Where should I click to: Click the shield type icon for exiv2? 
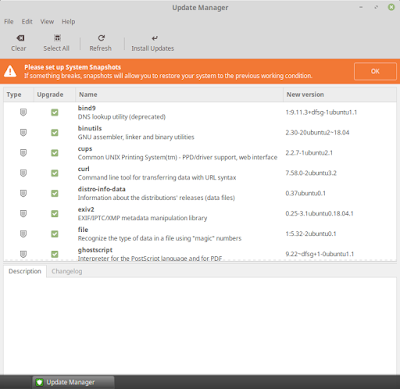[23, 213]
